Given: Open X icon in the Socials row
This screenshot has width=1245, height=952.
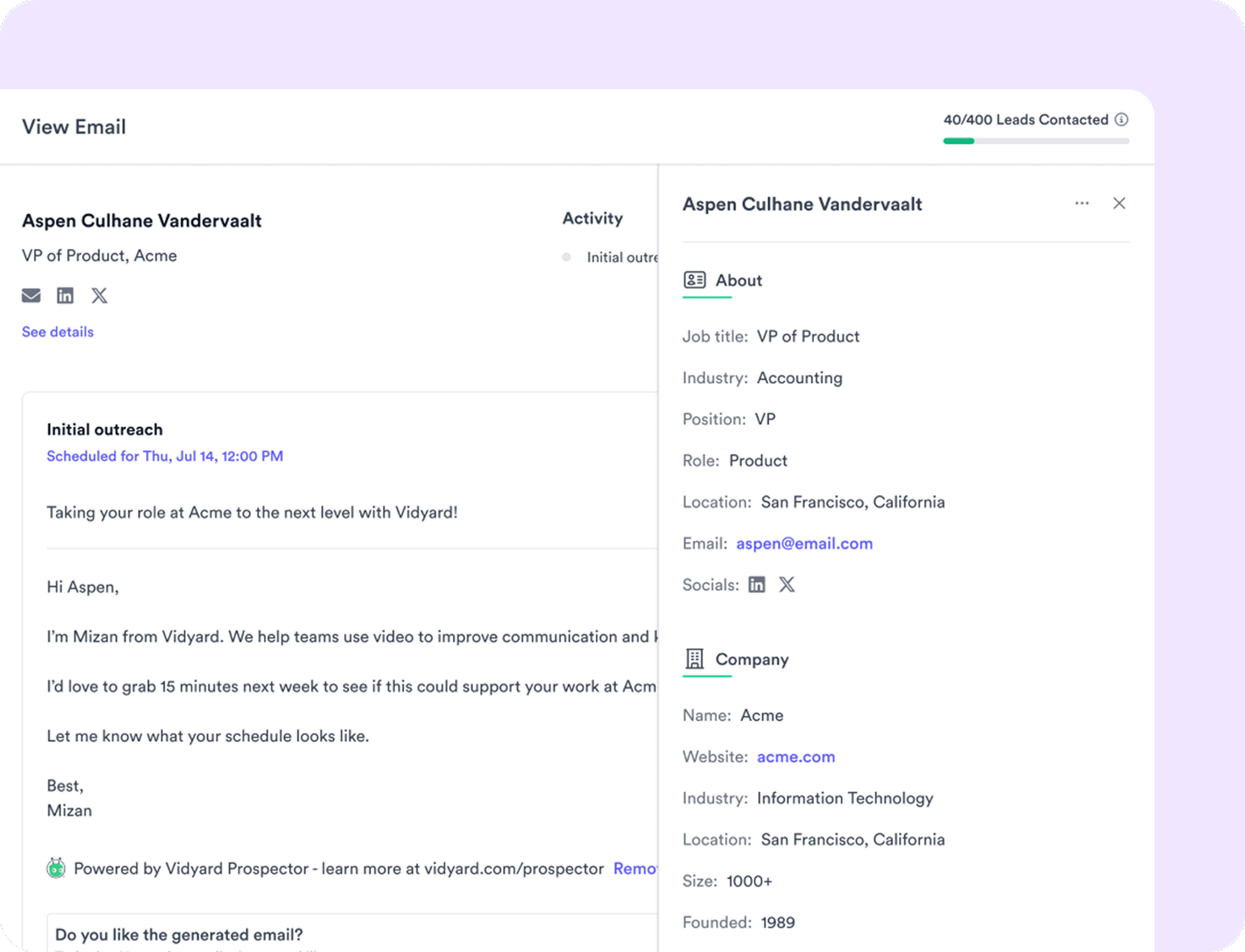Looking at the screenshot, I should [x=787, y=584].
